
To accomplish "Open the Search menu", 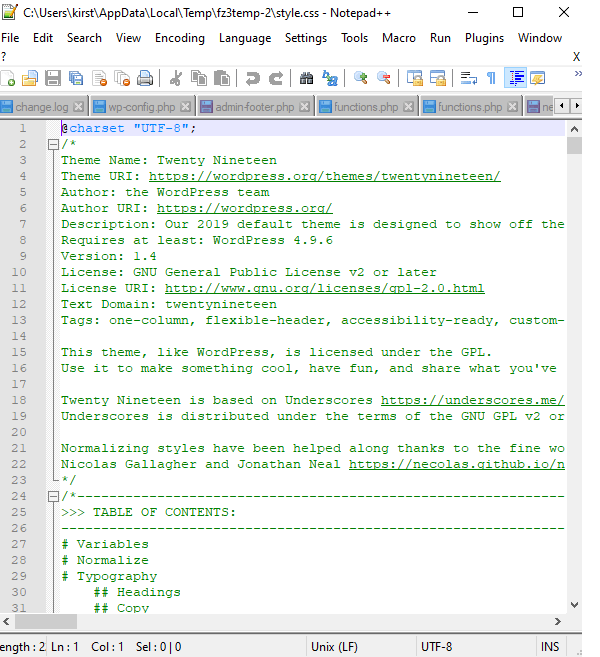I will 84,38.
